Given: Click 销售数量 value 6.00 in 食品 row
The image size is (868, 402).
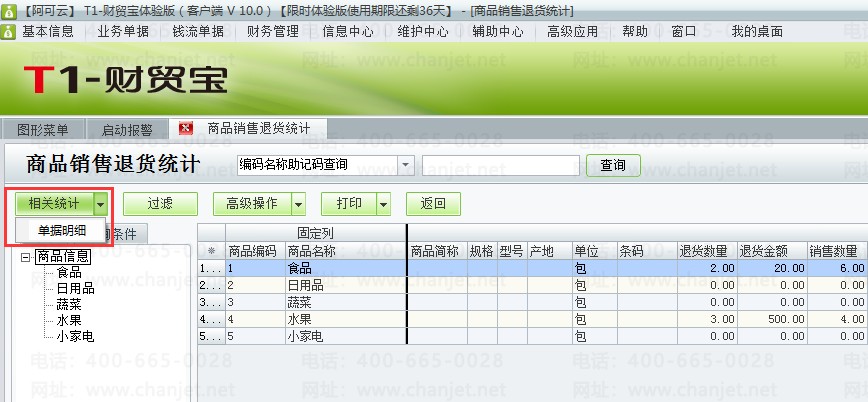Looking at the screenshot, I should click(x=838, y=268).
